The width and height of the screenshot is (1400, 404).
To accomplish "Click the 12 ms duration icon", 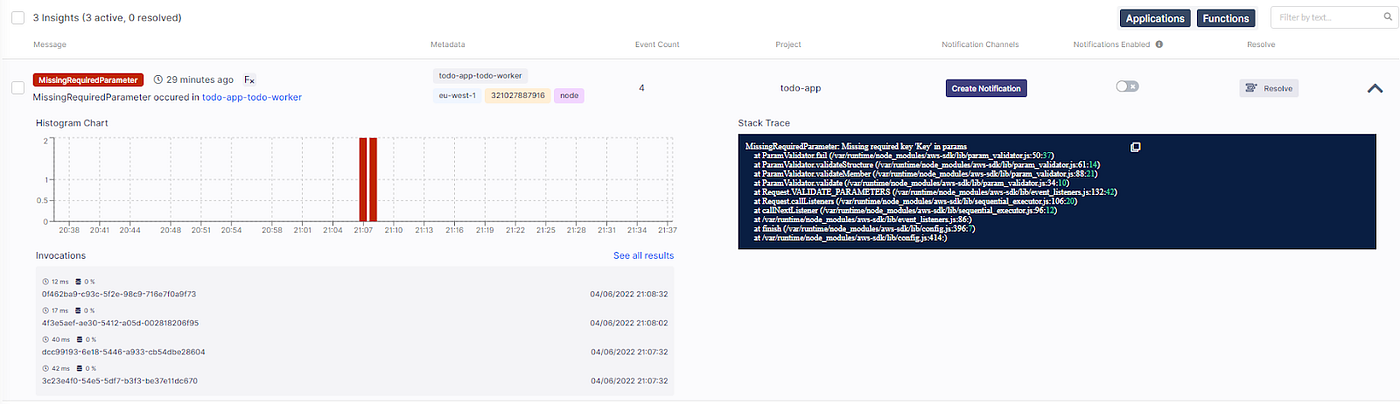I will coord(46,282).
